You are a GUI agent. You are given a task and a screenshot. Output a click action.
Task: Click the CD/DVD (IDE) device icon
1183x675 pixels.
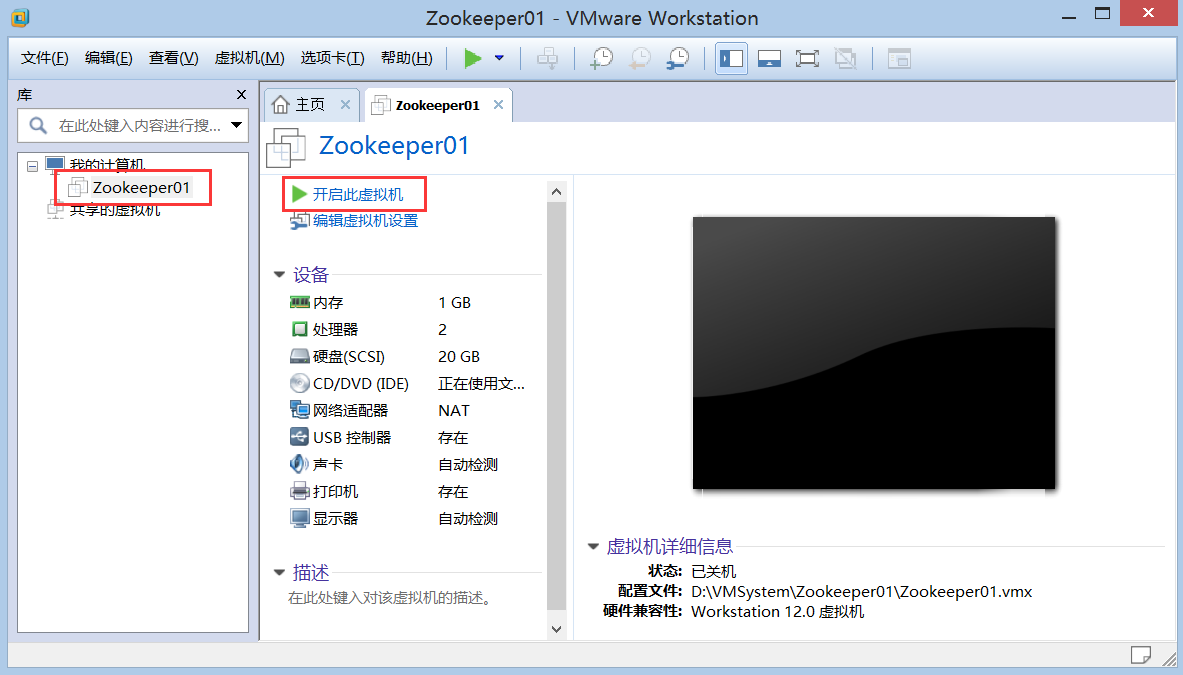300,383
